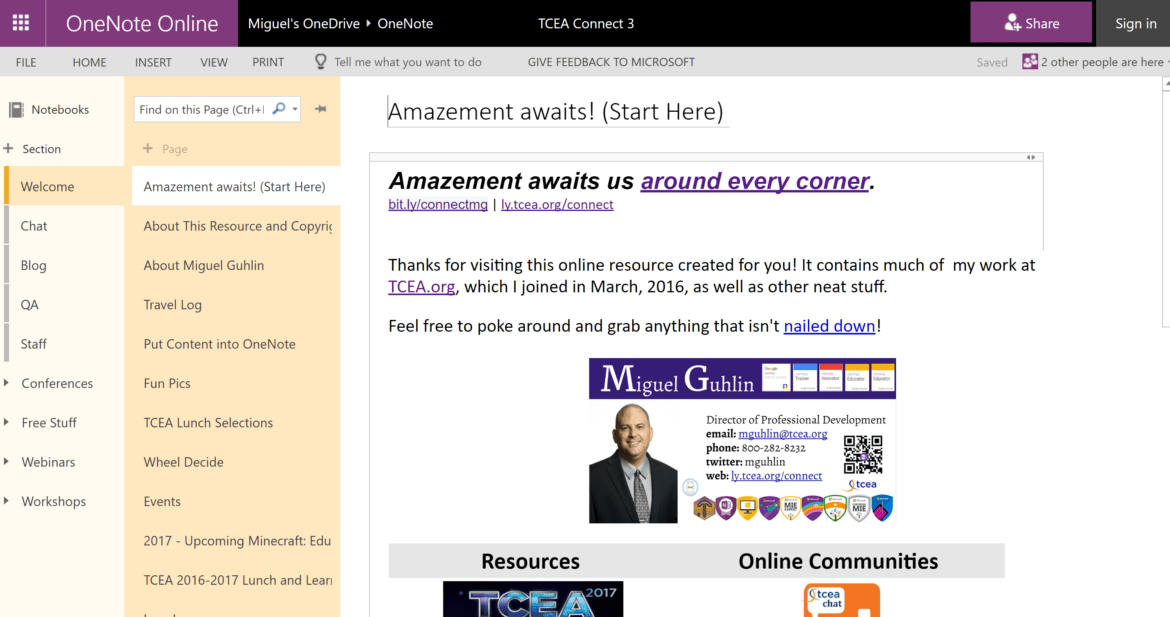Screen dimensions: 1170x617
Task: Open the Travel Log page
Action: [x=172, y=305]
